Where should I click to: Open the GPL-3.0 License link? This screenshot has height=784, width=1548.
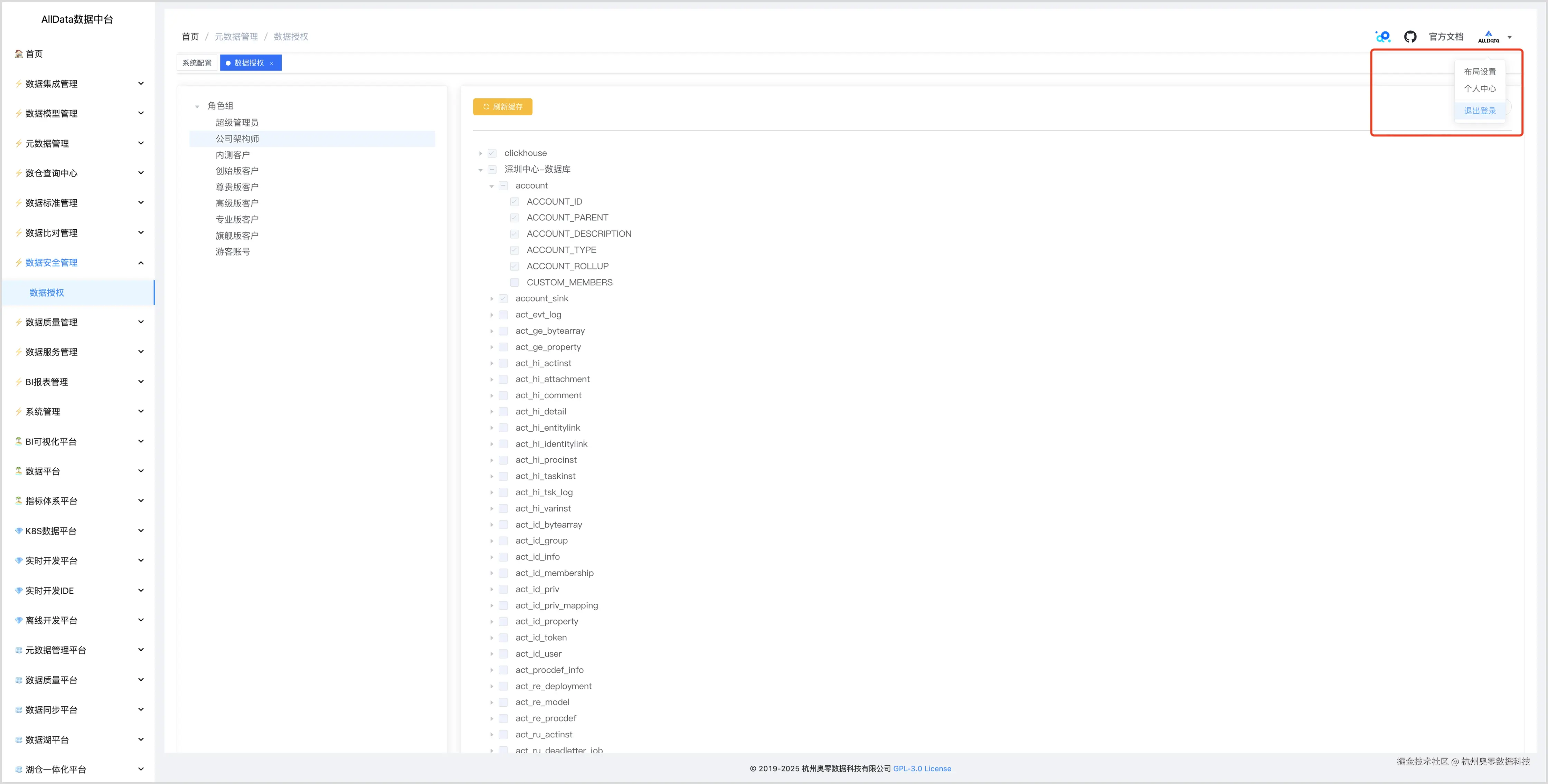(x=922, y=768)
